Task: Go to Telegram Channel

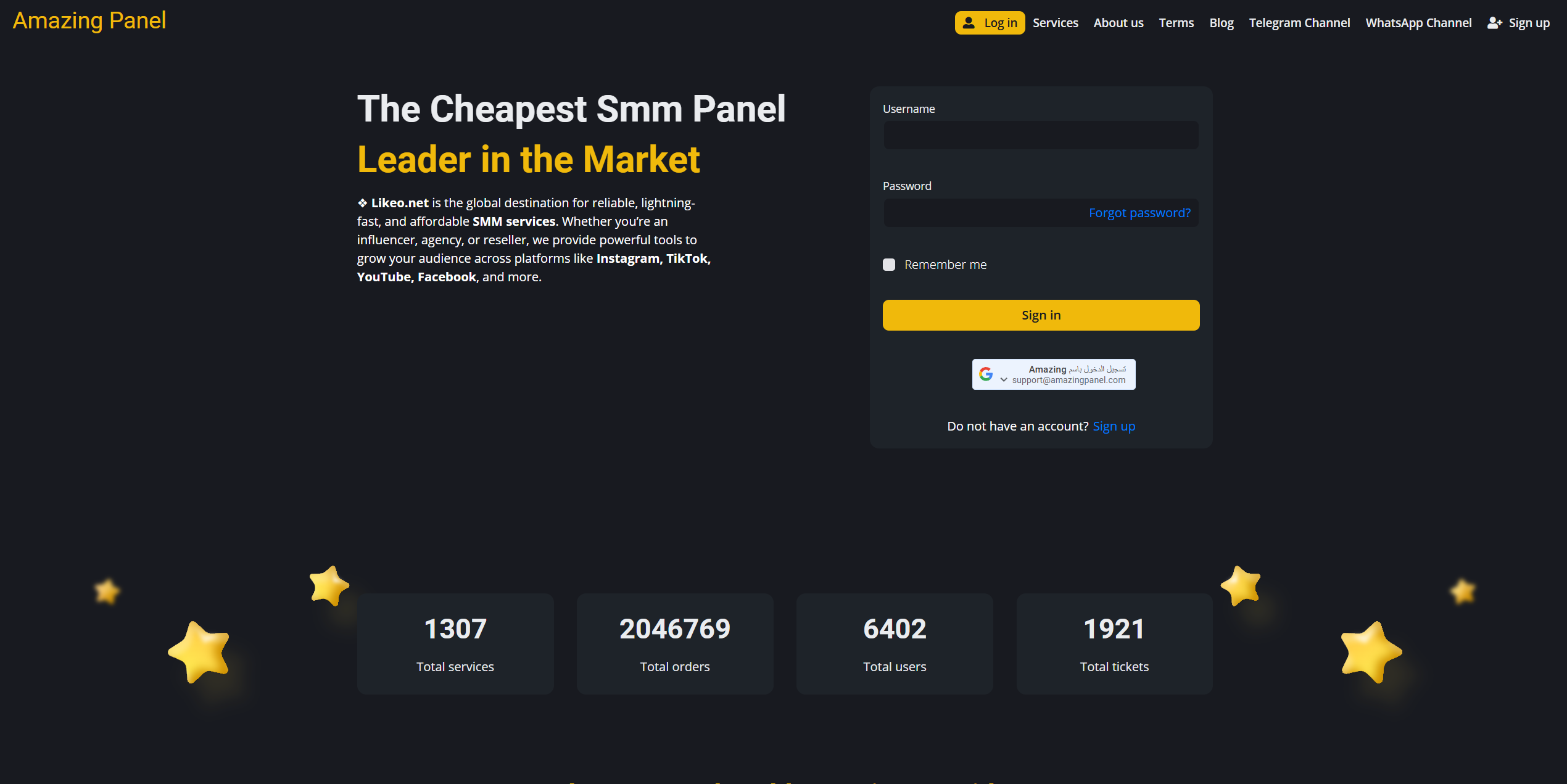Action: coord(1299,23)
